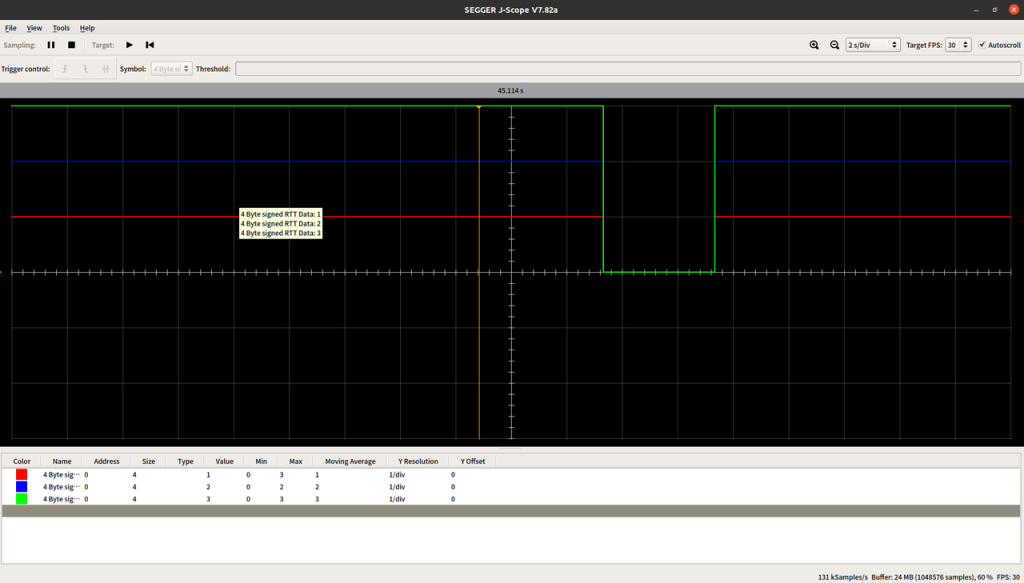This screenshot has width=1024, height=583.
Task: Click into the Threshold input field
Action: [x=628, y=69]
